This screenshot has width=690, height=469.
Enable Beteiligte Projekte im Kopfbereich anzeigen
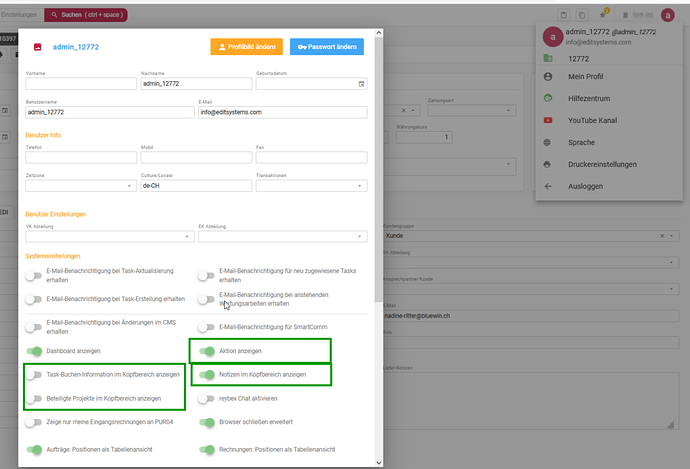click(x=33, y=399)
